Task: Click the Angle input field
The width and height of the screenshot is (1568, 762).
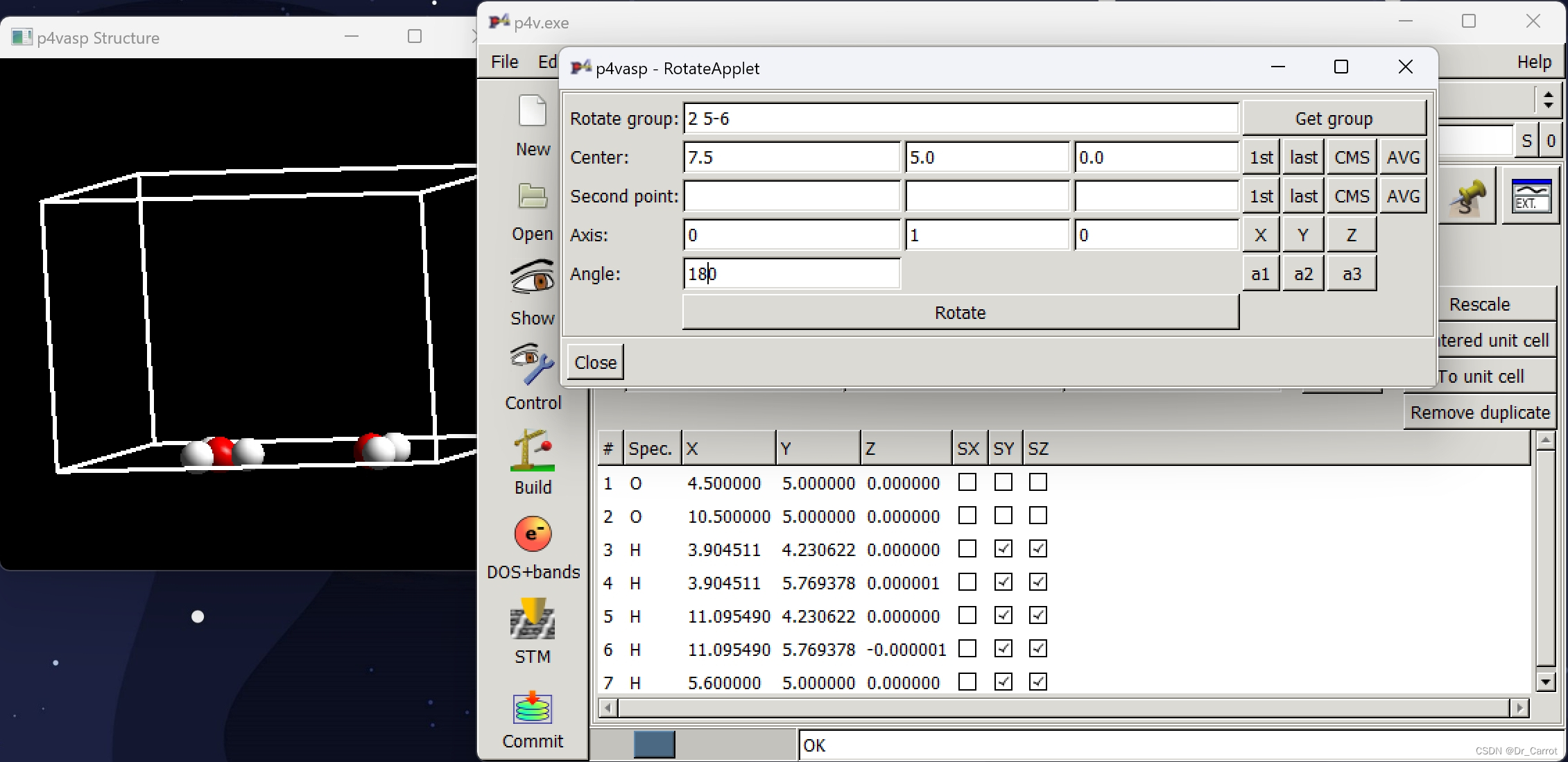Action: tap(791, 274)
